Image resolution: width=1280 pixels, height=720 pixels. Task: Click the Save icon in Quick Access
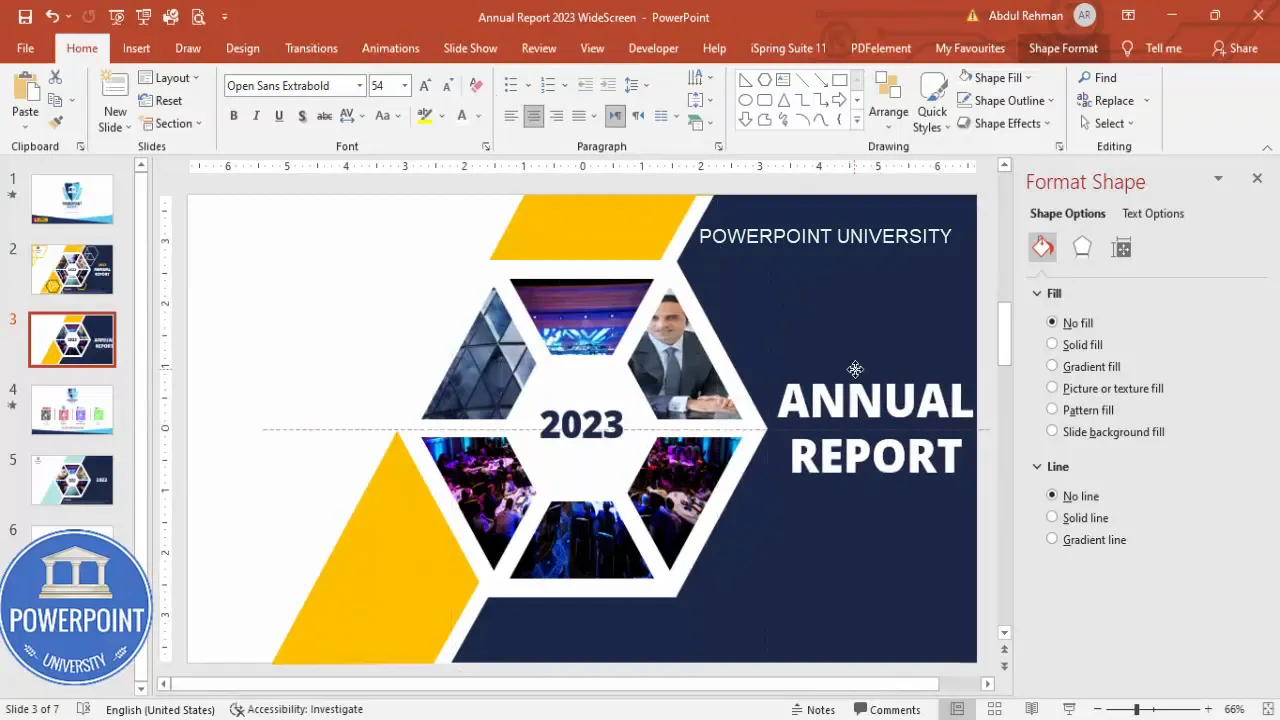tap(25, 17)
